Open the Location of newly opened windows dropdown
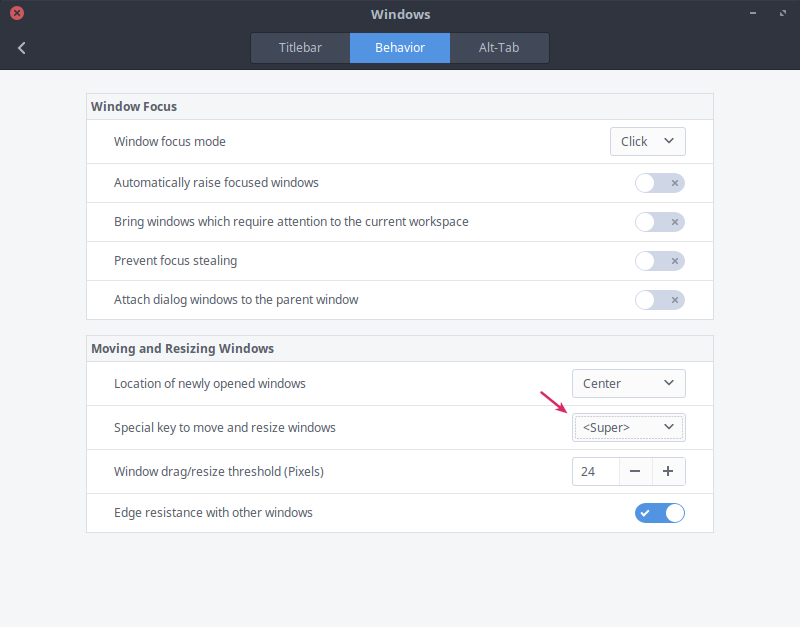The image size is (800, 627). coord(628,383)
